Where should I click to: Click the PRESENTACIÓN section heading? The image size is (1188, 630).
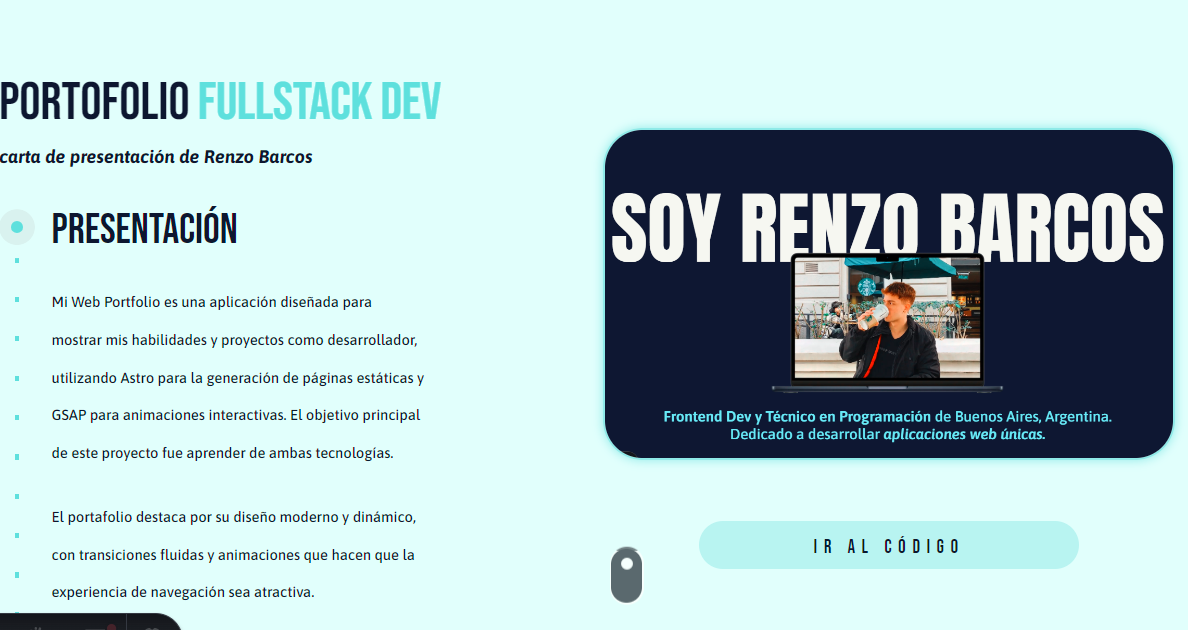click(144, 229)
